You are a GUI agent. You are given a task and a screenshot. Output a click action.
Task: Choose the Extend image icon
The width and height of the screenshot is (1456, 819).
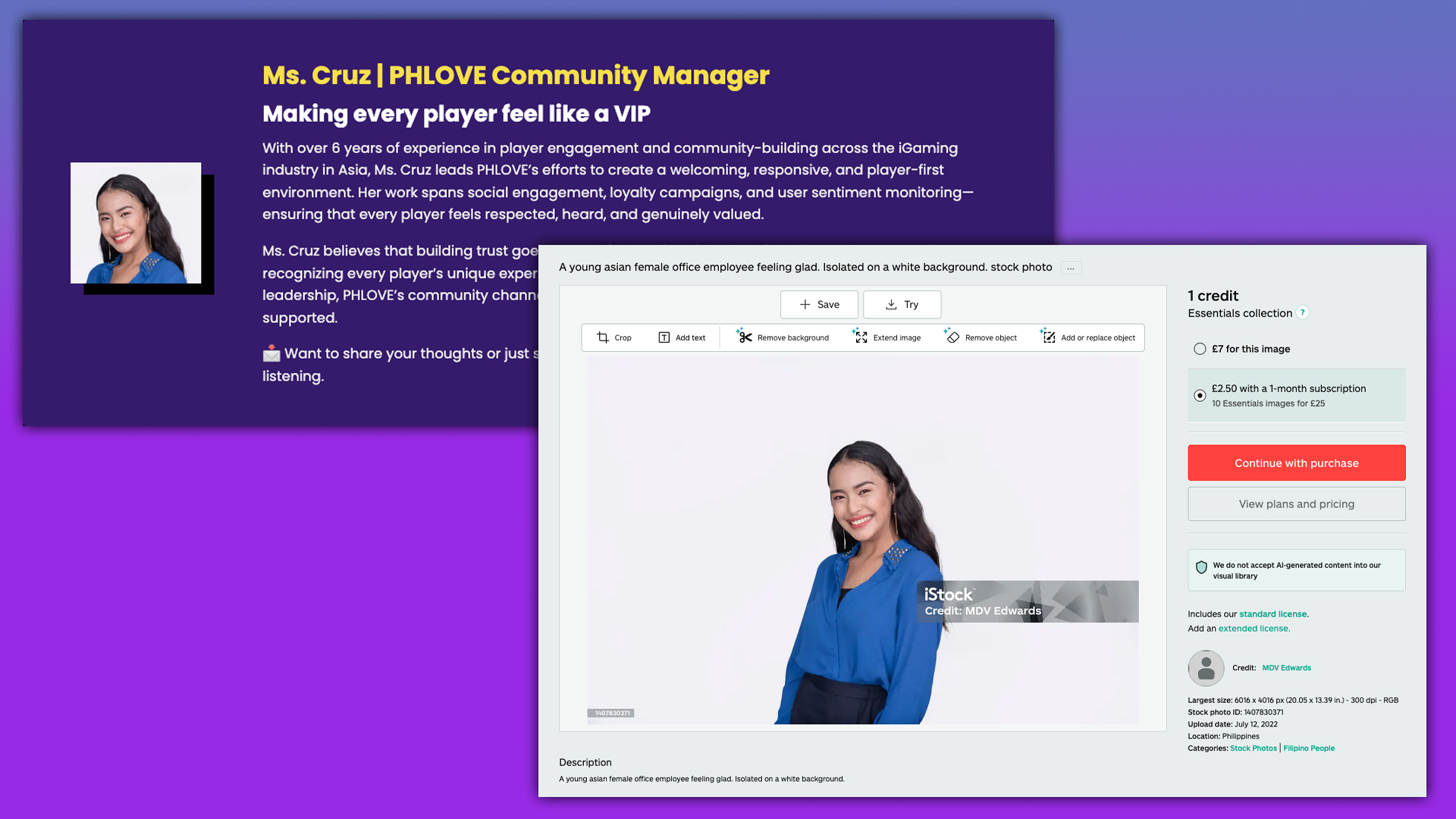pyautogui.click(x=860, y=337)
